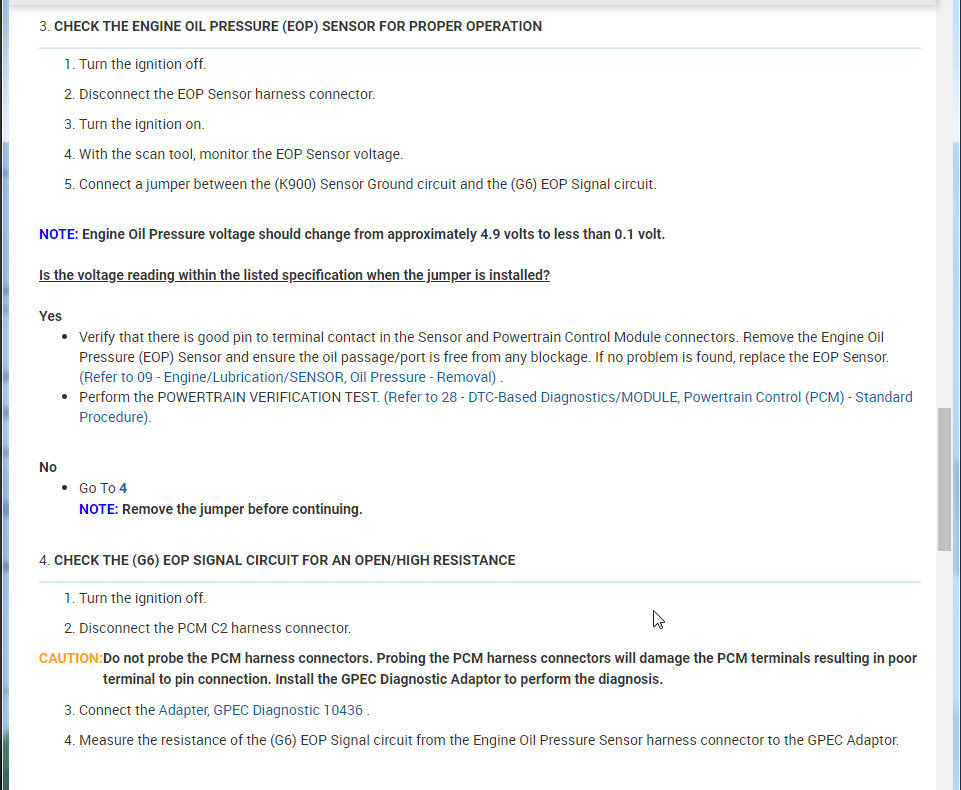The image size is (961, 790).
Task: Click the scrollbar track below the thumb
Action: pos(944,670)
